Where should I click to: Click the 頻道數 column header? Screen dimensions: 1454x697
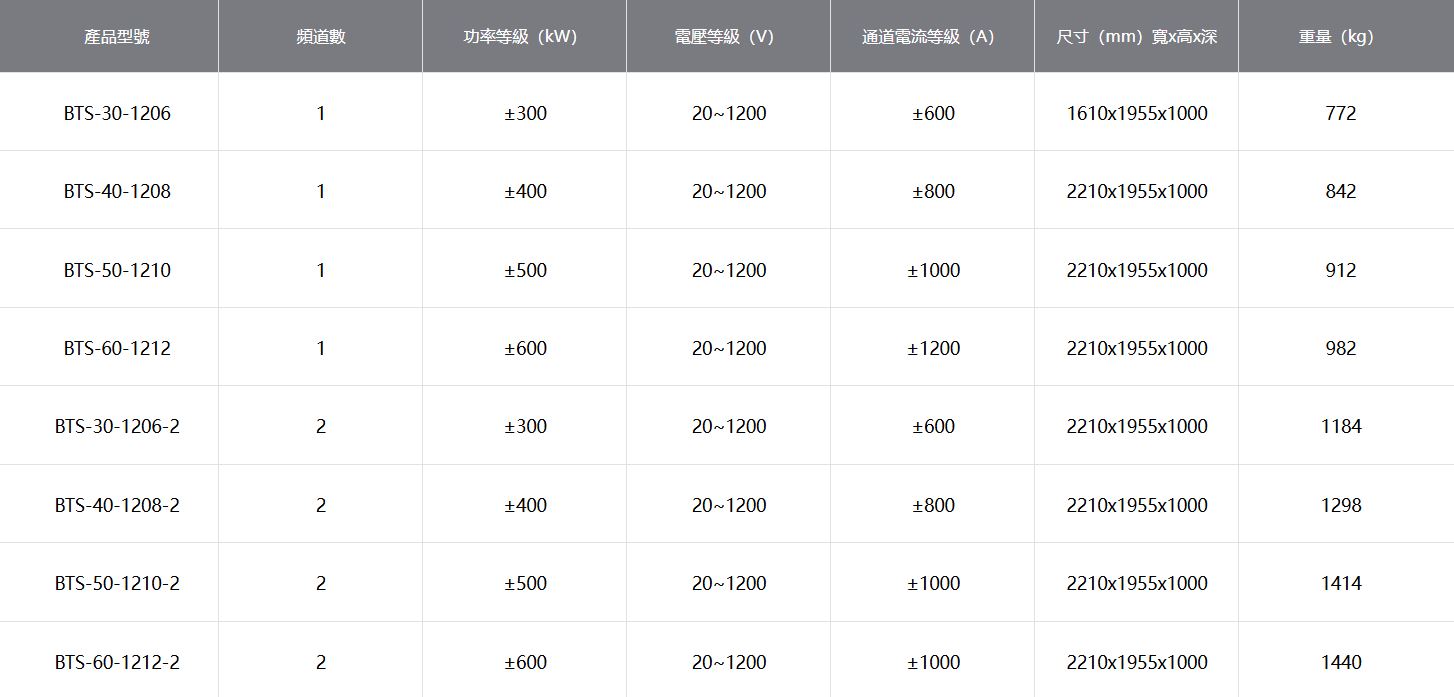[x=320, y=37]
